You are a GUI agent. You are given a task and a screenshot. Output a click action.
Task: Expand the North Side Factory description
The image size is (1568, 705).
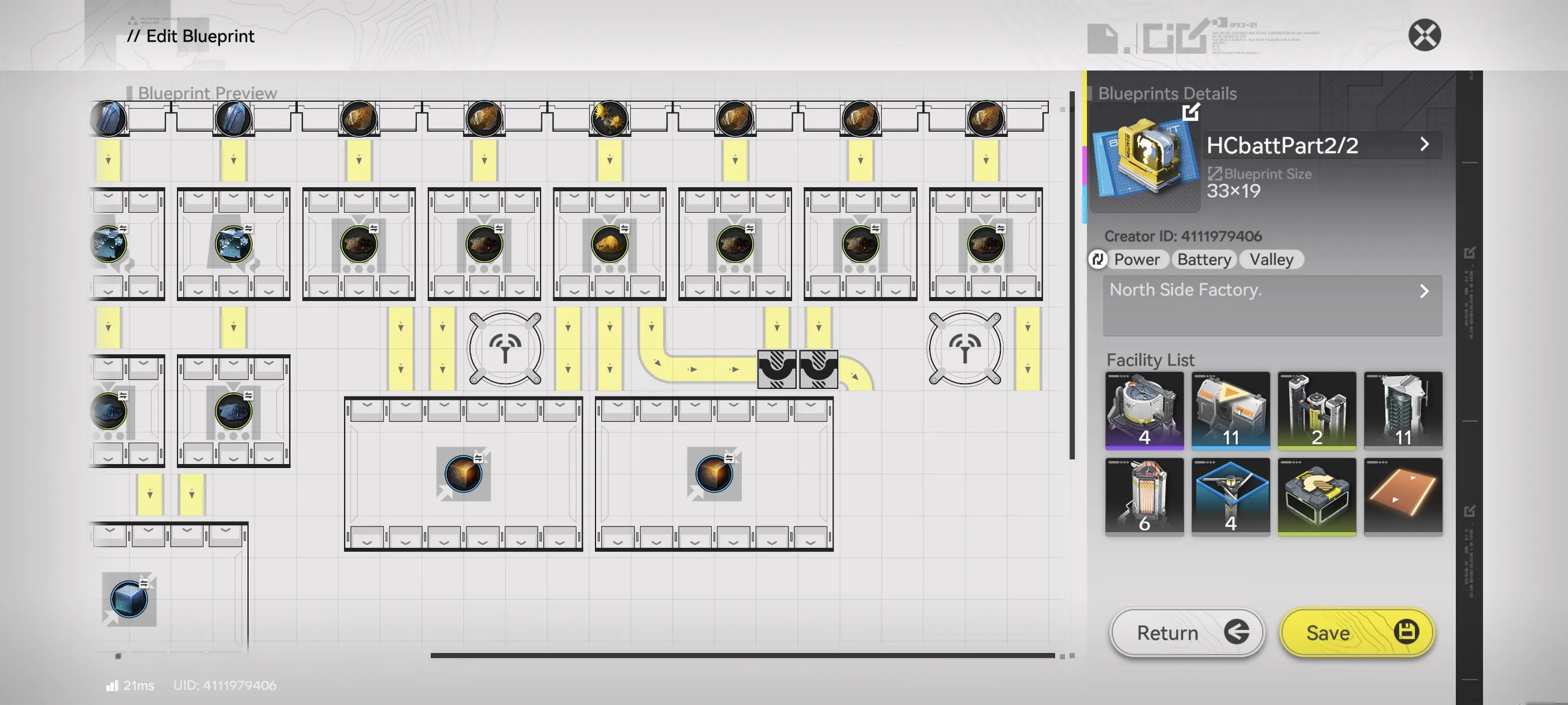pos(1423,291)
